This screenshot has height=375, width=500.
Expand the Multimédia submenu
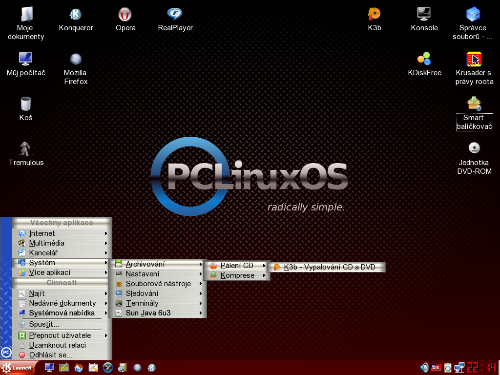[62, 243]
